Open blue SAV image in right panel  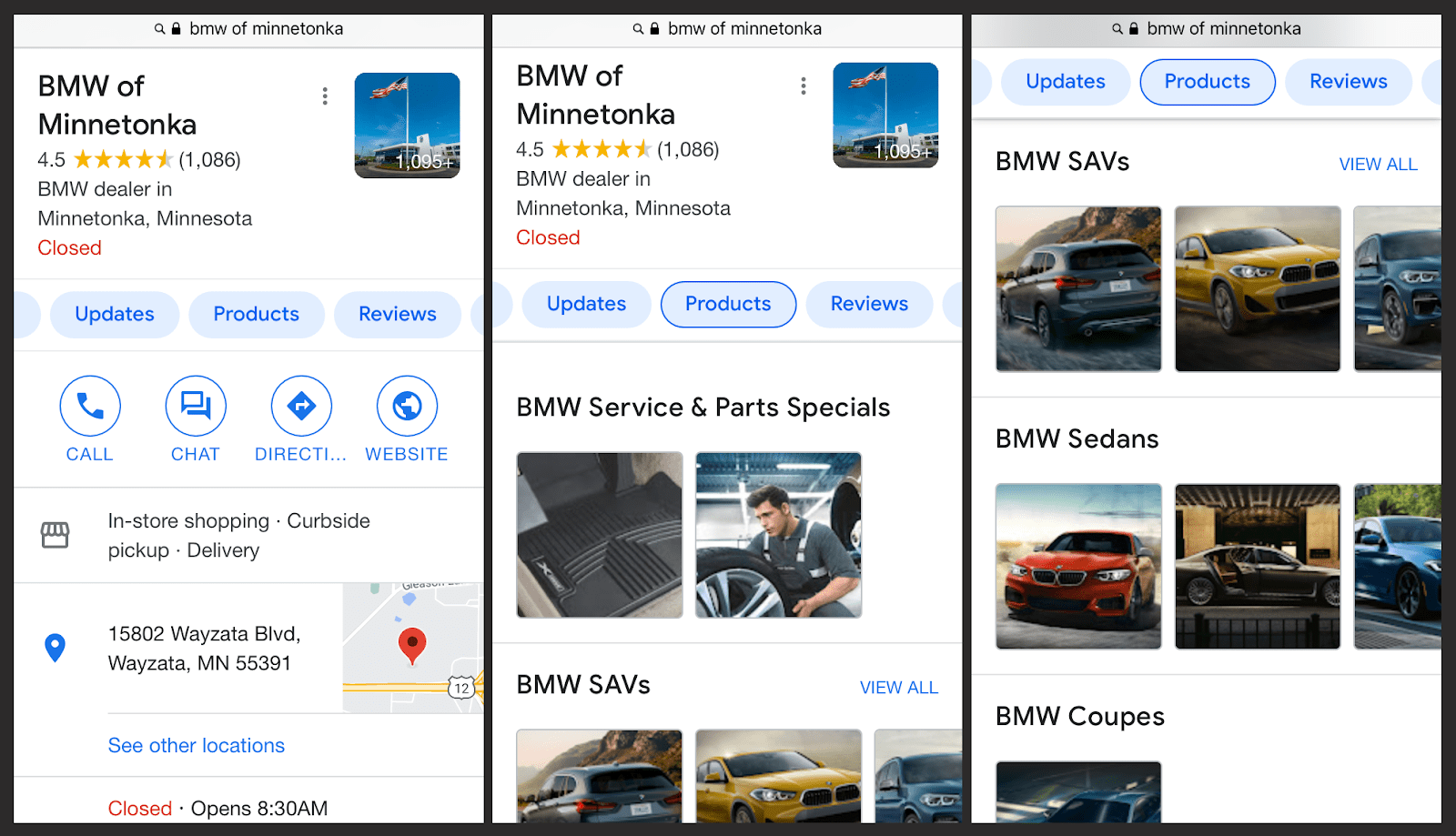[x=1398, y=288]
